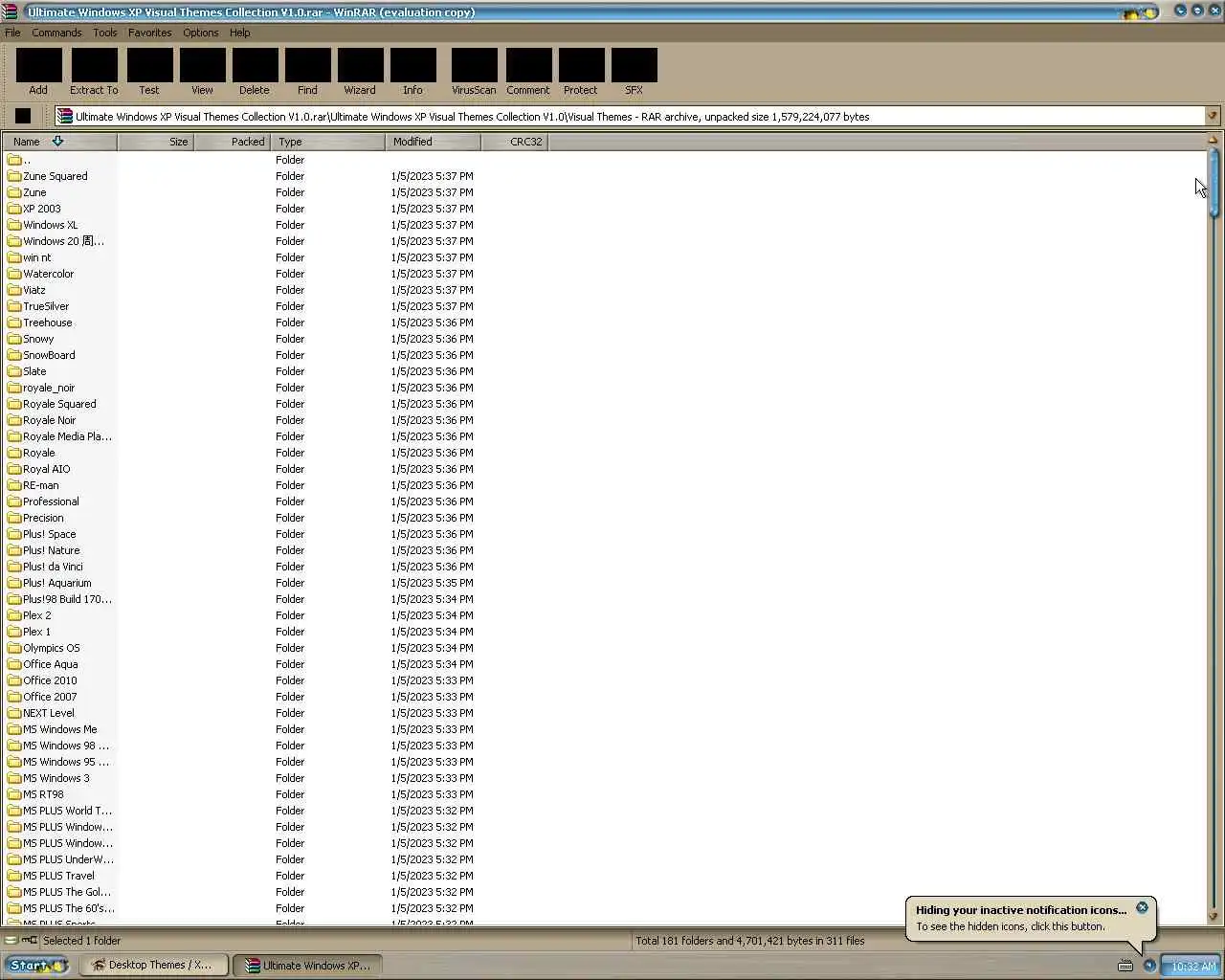The width and height of the screenshot is (1225, 980).
Task: Click the Info toolbar button
Action: tap(412, 72)
